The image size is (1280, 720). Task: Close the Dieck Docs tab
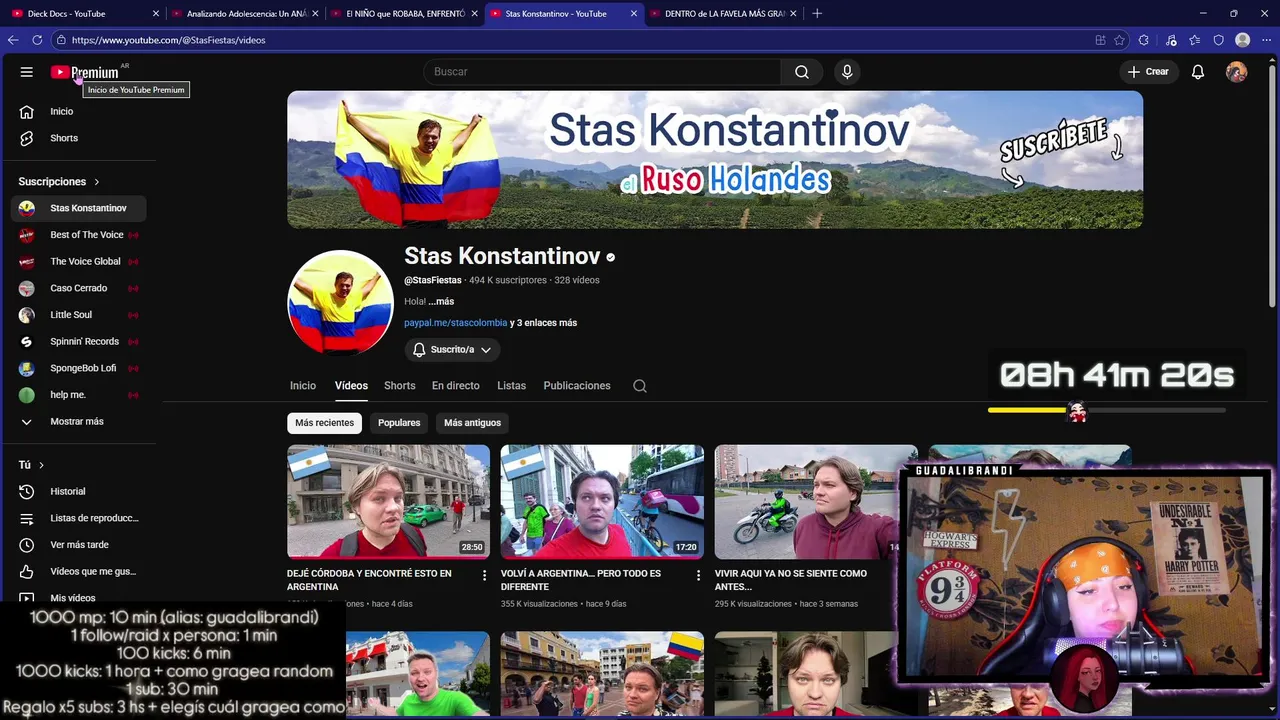click(156, 14)
